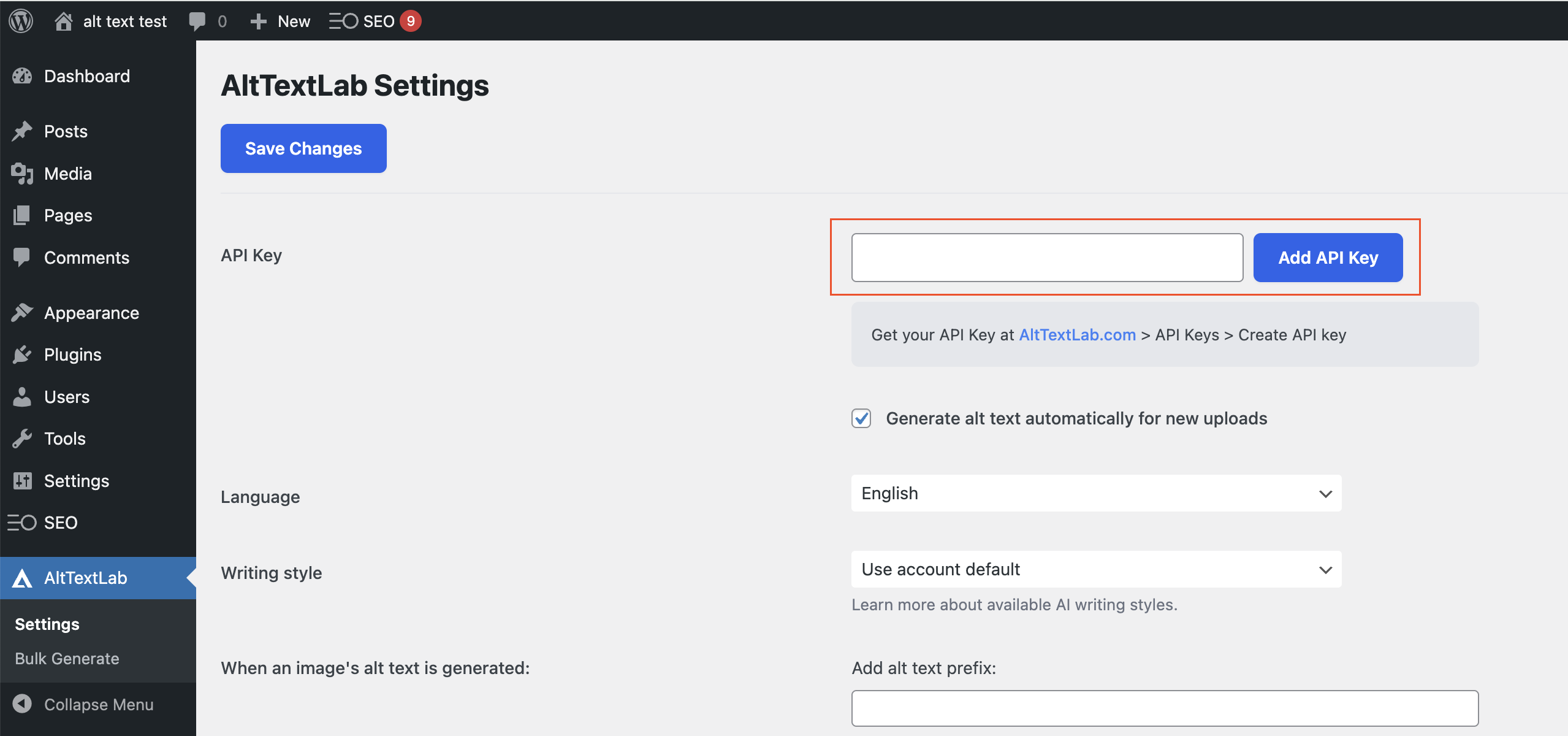Open the site home icon
This screenshot has width=1568, height=736.
click(x=64, y=21)
